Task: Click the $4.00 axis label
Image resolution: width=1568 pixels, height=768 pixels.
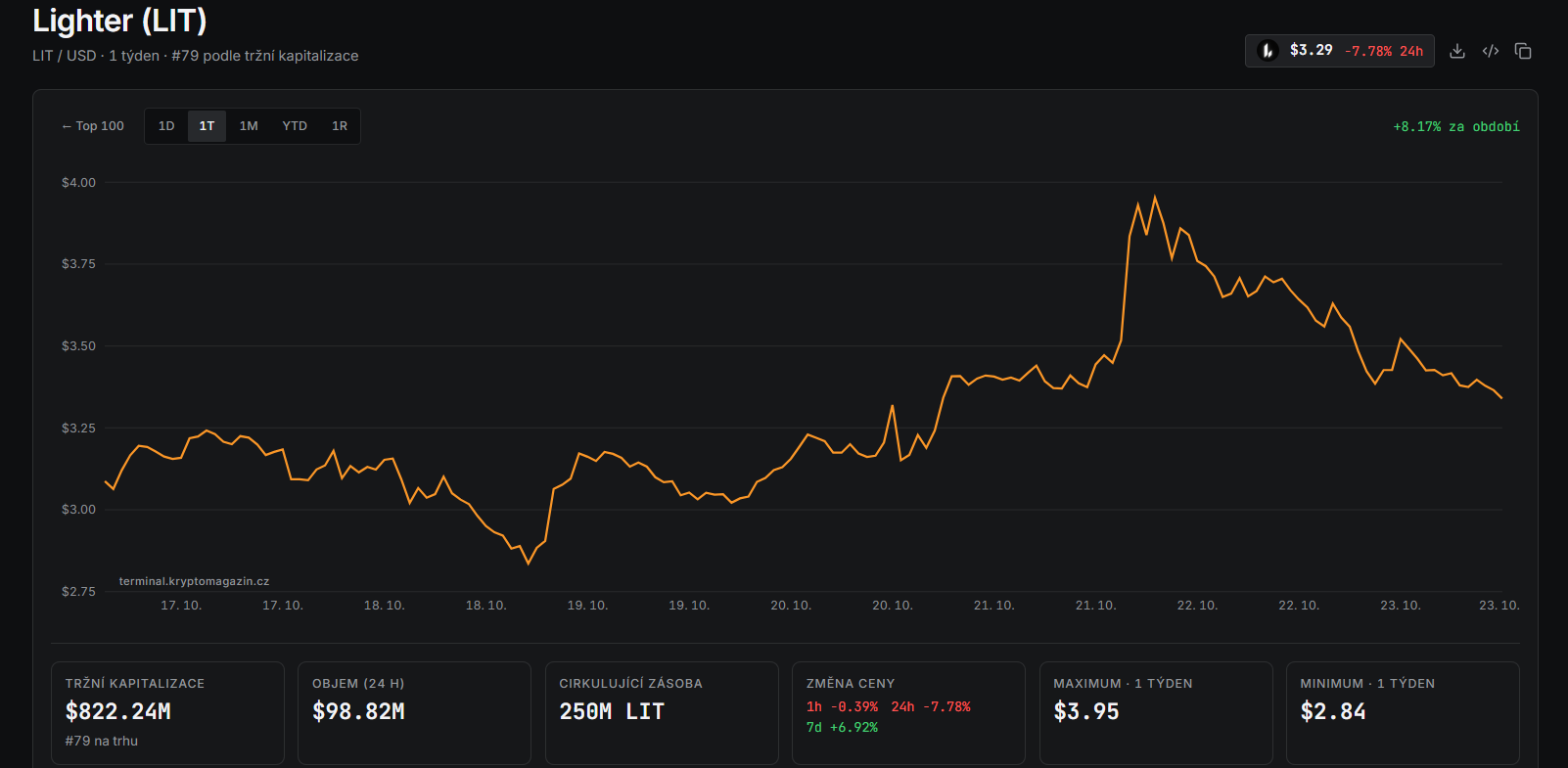Action: (x=78, y=183)
